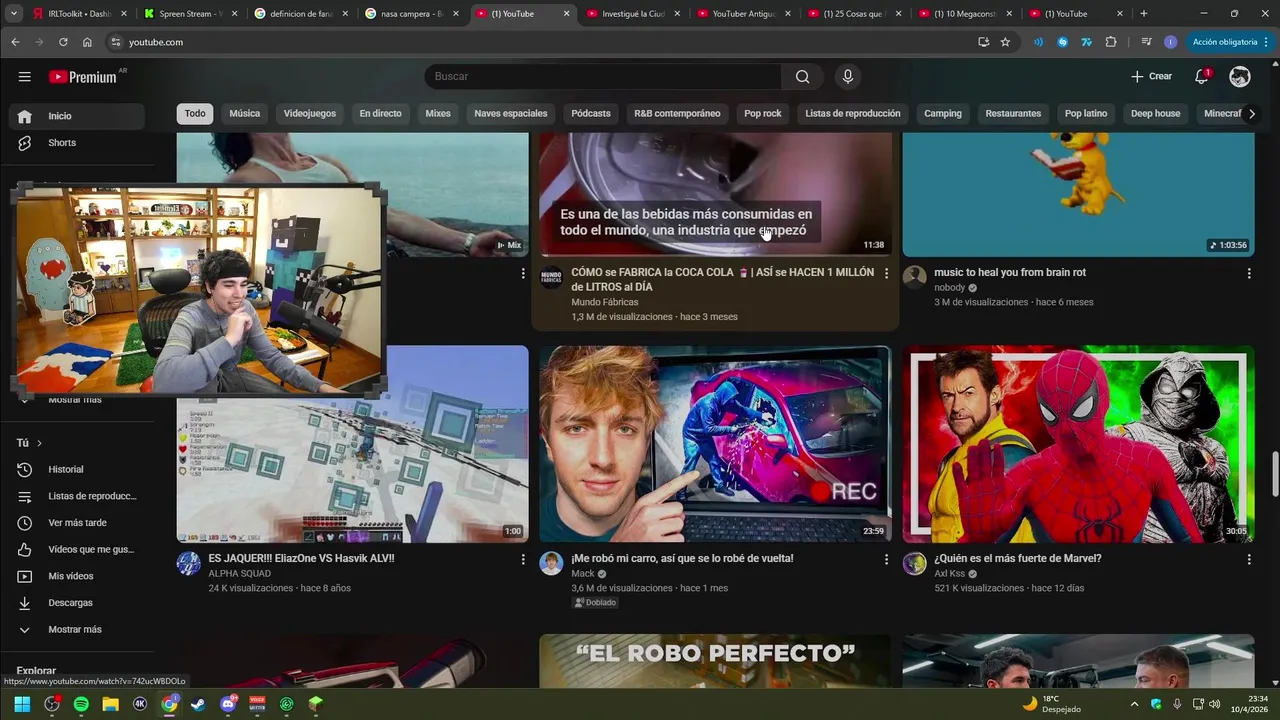Open Inicio in the sidebar
Image resolution: width=1280 pixels, height=720 pixels.
click(78, 116)
